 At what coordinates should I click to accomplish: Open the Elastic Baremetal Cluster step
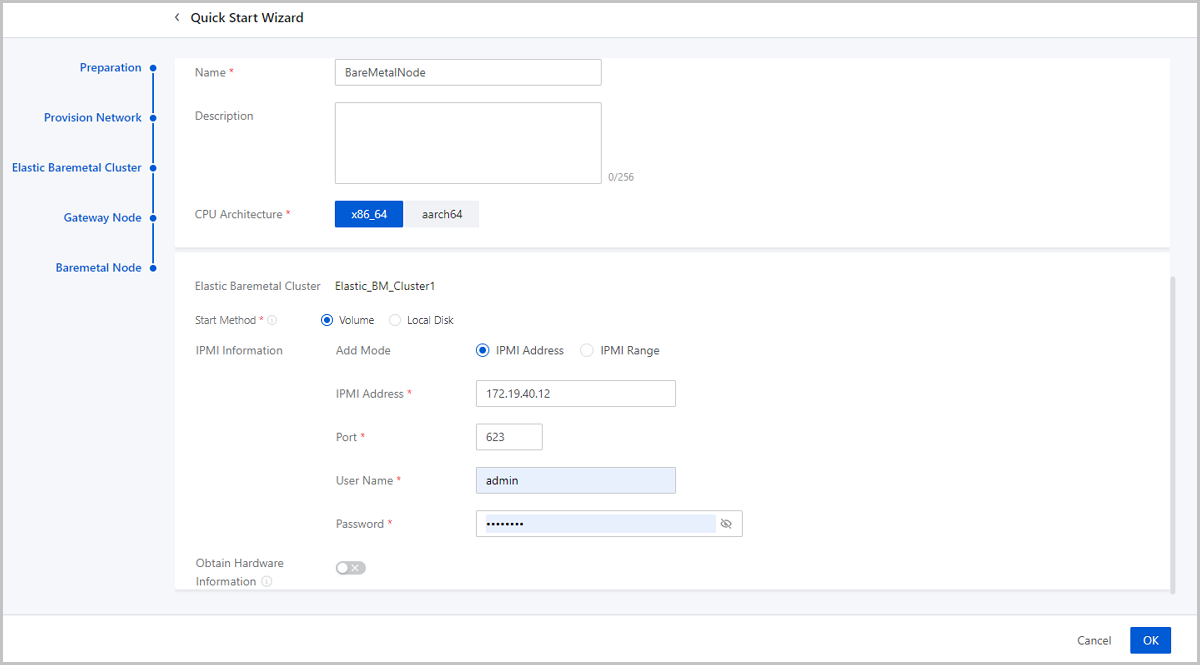[77, 168]
